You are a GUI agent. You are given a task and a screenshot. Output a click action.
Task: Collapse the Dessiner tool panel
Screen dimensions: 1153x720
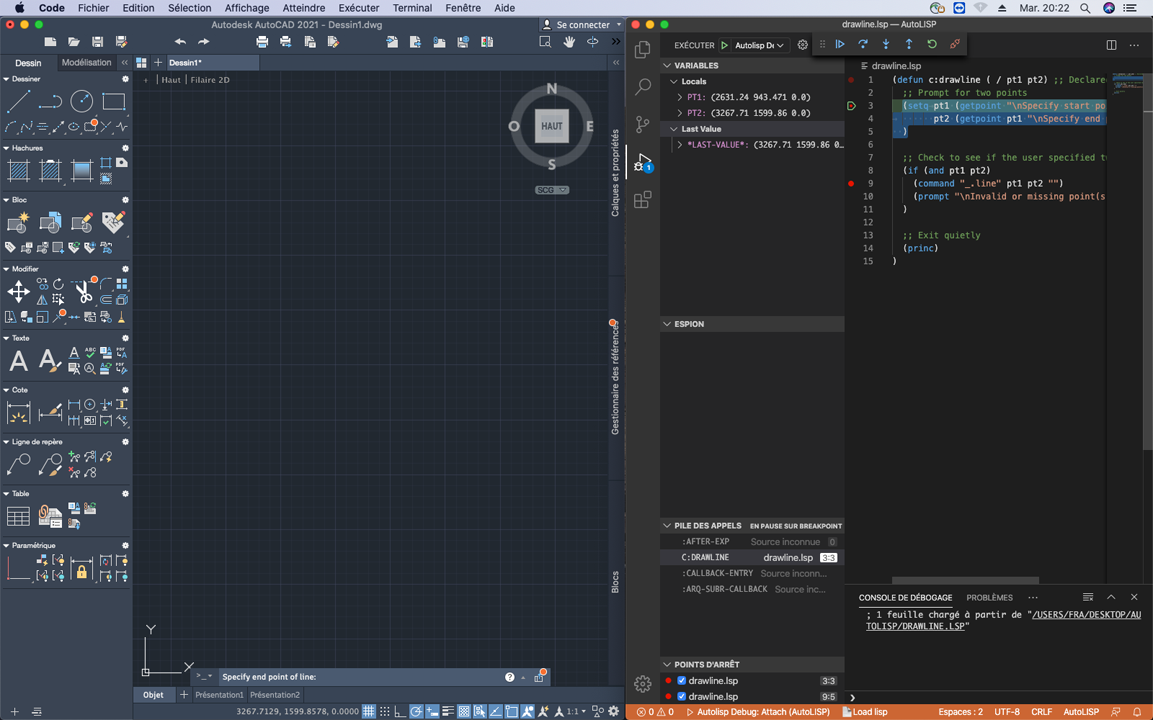click(7, 79)
